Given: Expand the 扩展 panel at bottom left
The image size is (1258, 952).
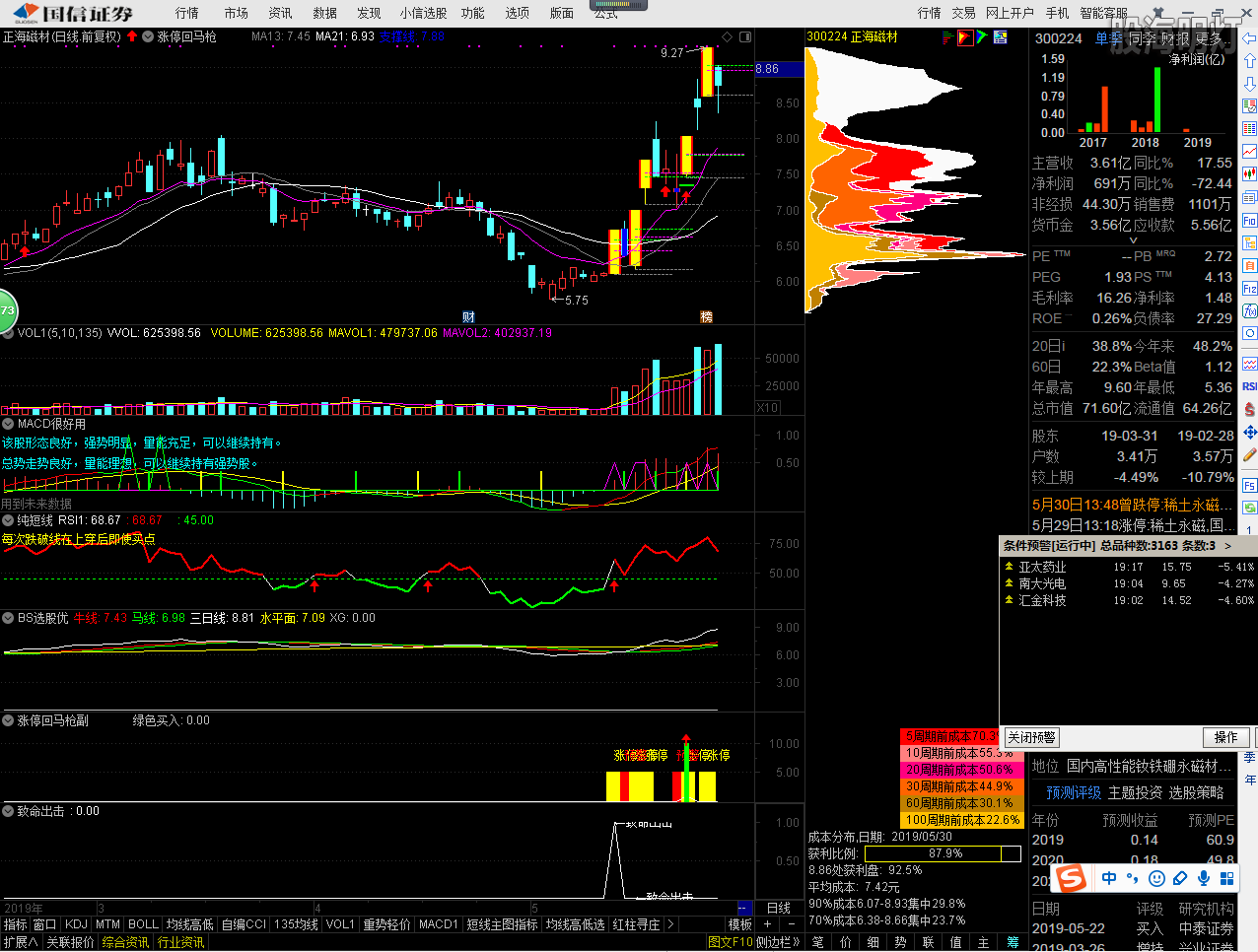Looking at the screenshot, I should (x=20, y=942).
